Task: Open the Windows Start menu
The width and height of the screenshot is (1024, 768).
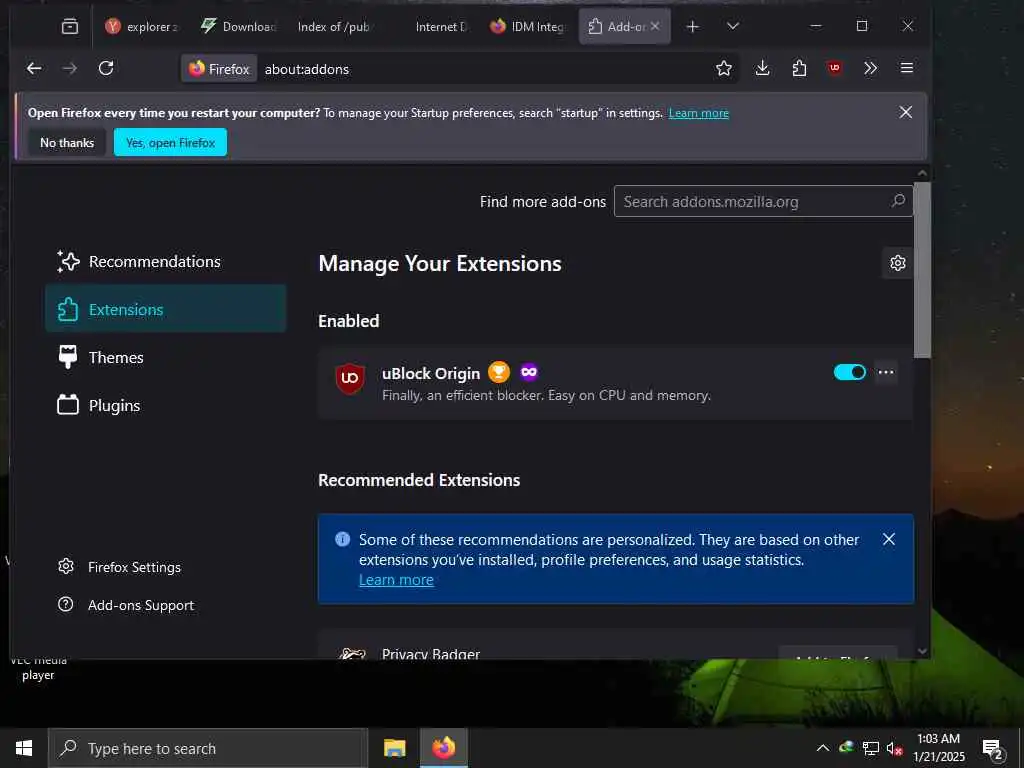Action: [24, 748]
